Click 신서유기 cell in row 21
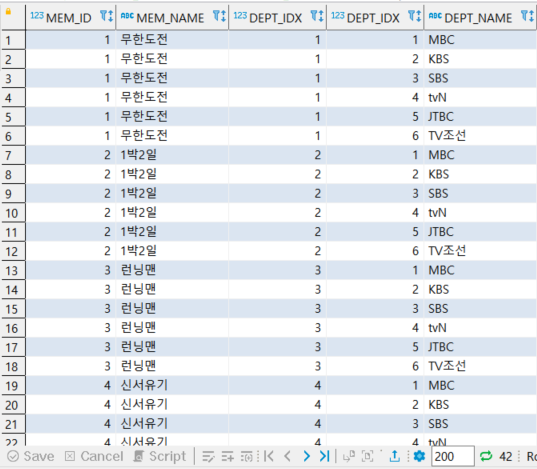 click(172, 423)
